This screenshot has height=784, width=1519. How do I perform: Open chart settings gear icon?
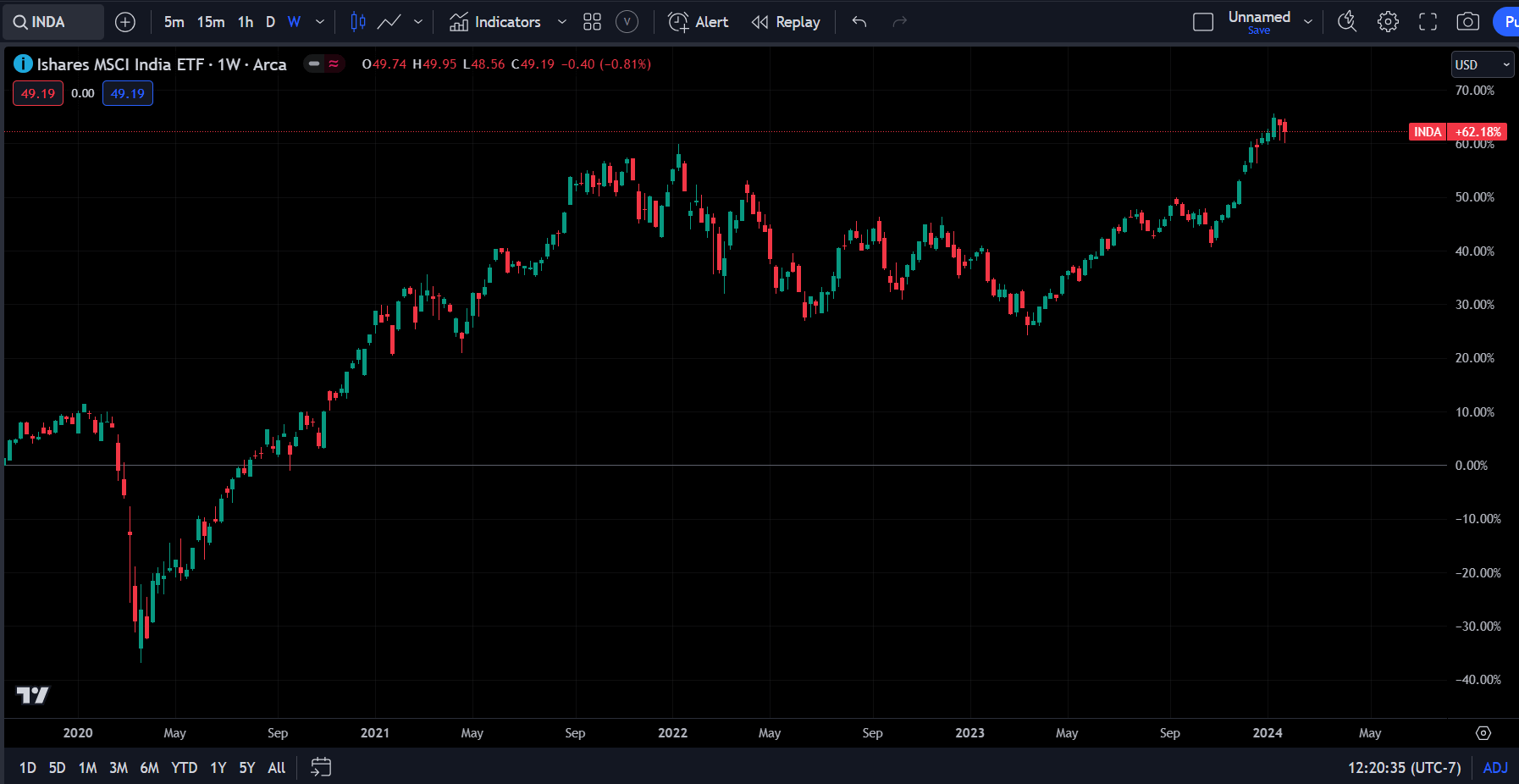point(1388,22)
